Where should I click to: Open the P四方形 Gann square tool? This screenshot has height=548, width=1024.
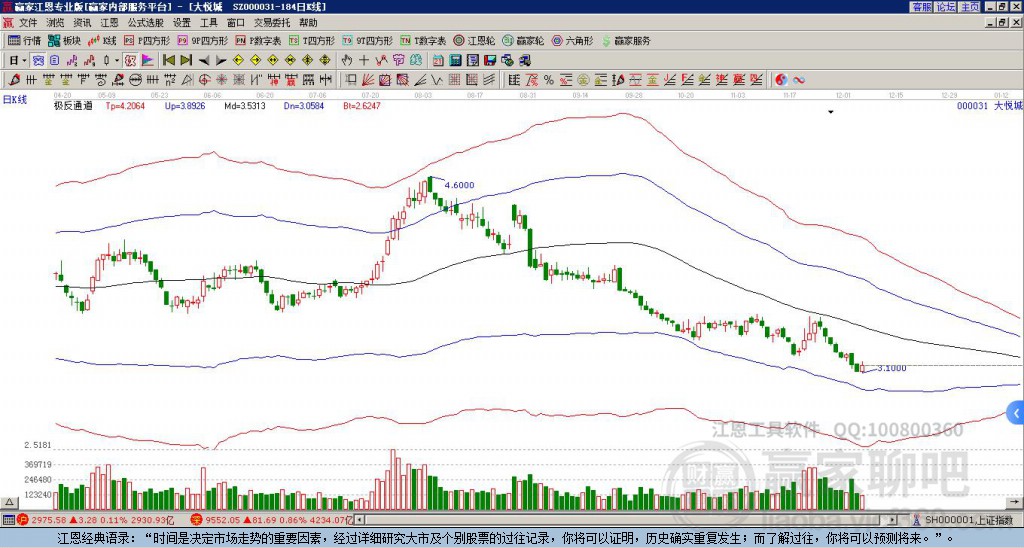(x=147, y=40)
